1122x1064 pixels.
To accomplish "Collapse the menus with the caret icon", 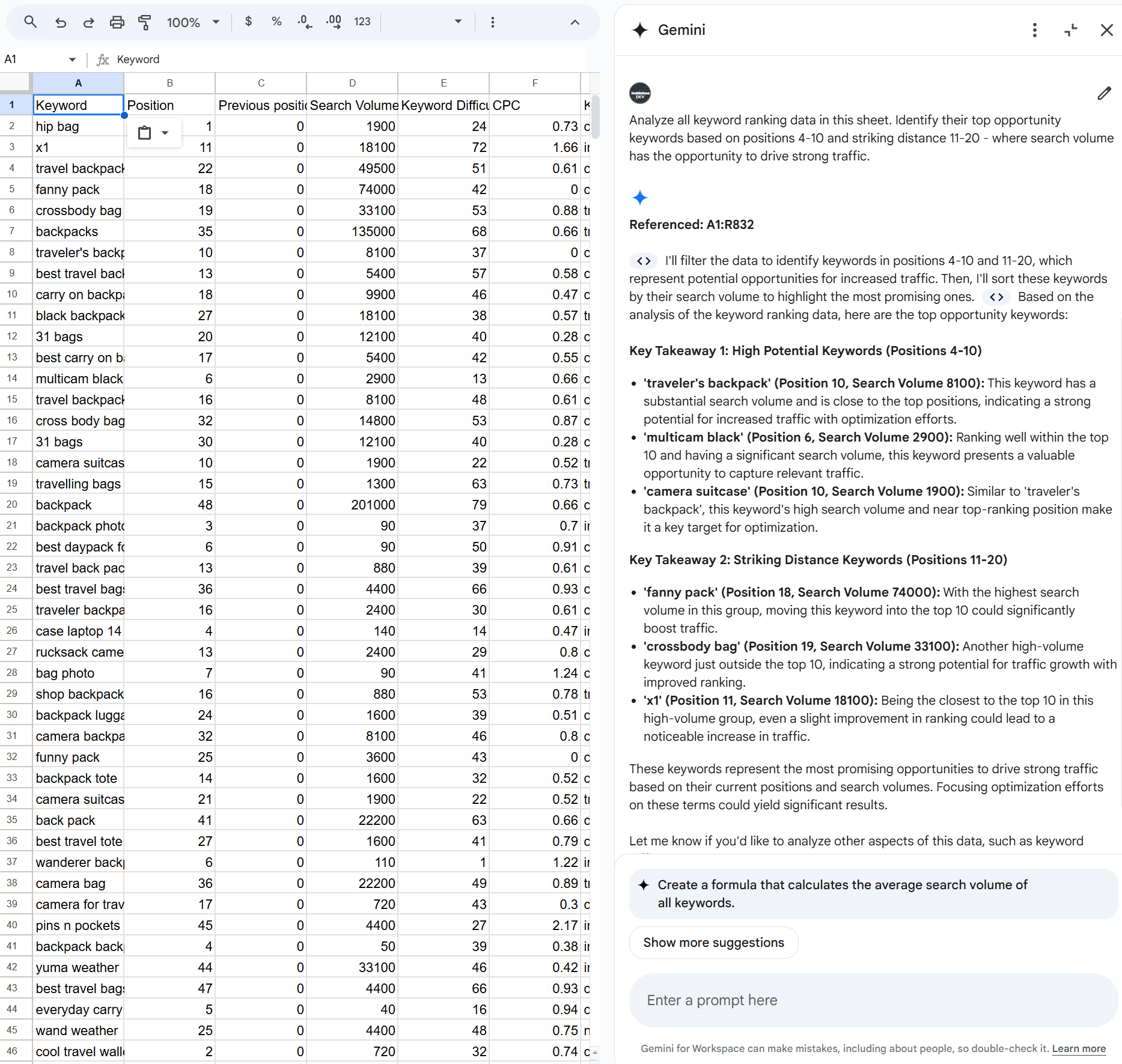I will coord(575,22).
